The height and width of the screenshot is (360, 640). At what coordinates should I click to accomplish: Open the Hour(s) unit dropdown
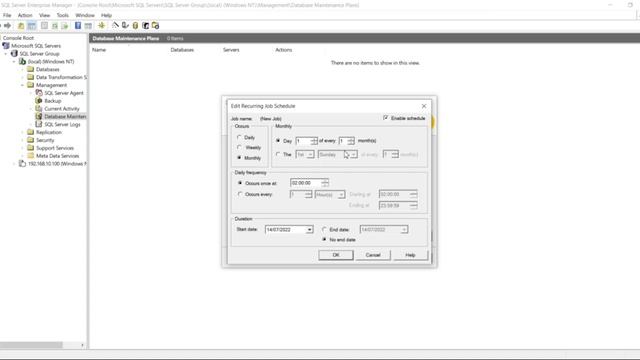pos(341,195)
